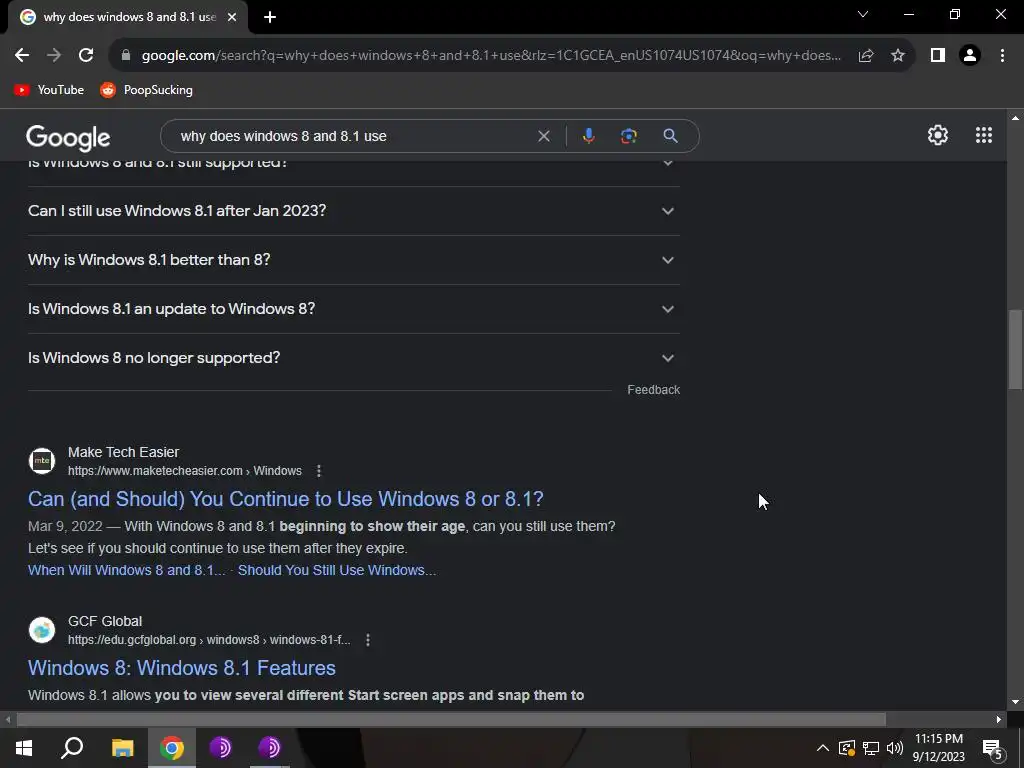Share this page icon in address bar
Image resolution: width=1024 pixels, height=768 pixels.
(866, 56)
